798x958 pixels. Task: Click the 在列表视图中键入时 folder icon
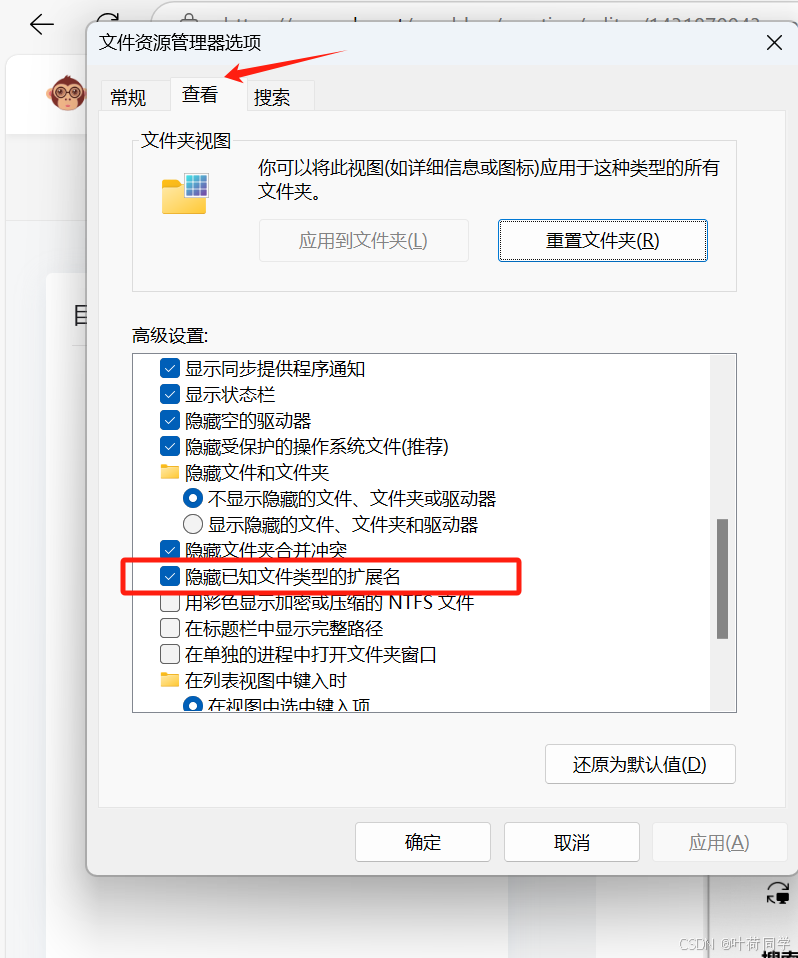(x=169, y=680)
